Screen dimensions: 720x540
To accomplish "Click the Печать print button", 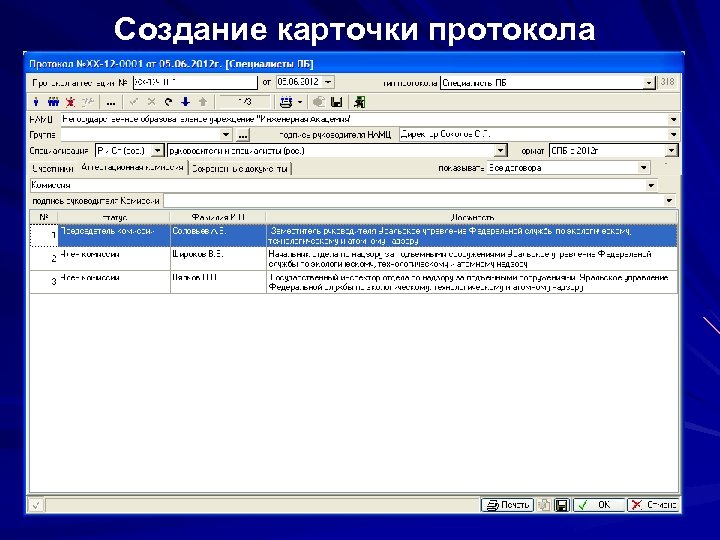I will pos(507,505).
